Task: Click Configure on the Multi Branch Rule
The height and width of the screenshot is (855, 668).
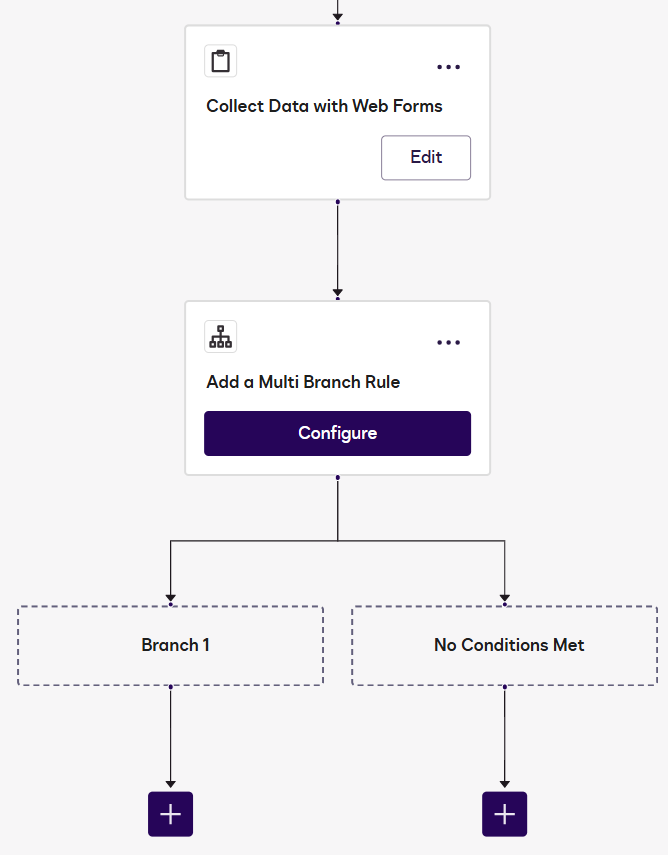Action: [337, 433]
